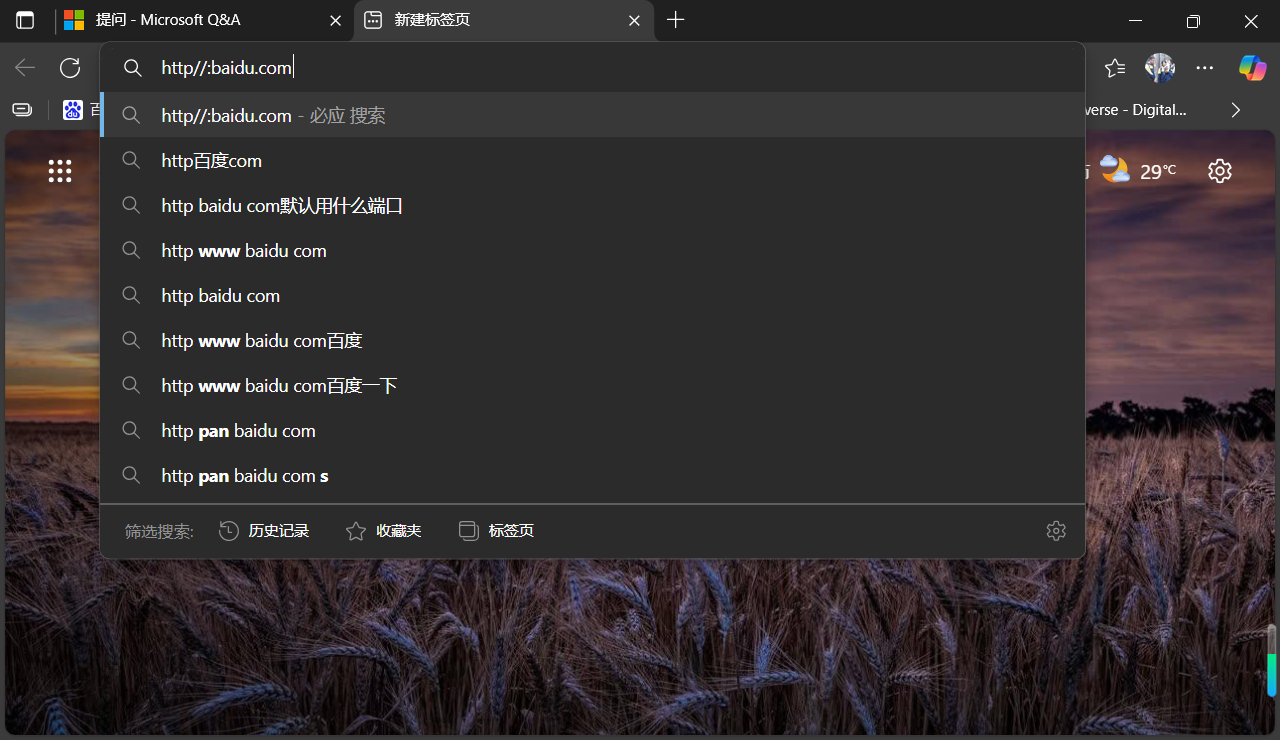The image size is (1280, 740).
Task: Choose suggestion http www baidu com百度
Action: point(593,341)
